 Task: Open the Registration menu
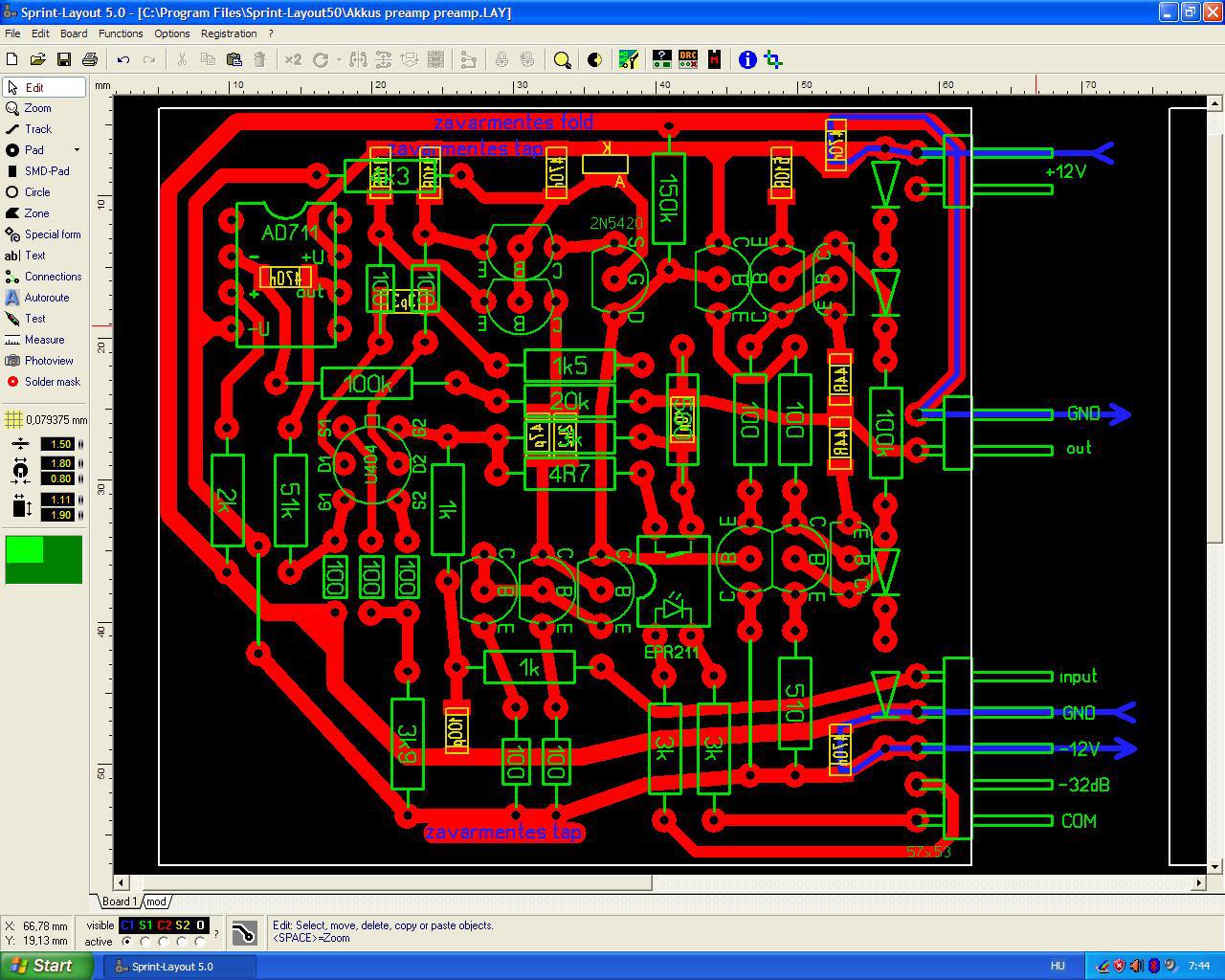(x=229, y=33)
